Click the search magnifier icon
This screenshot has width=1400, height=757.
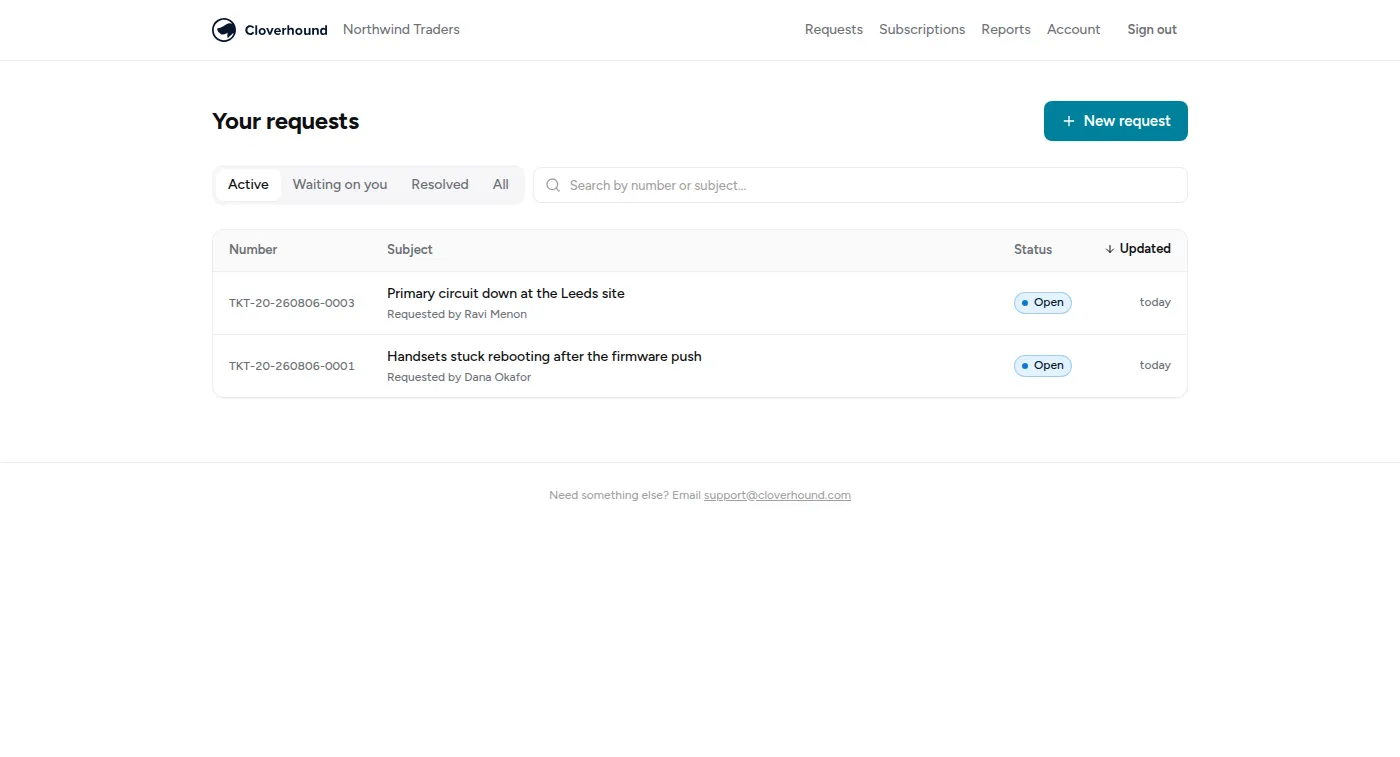tap(553, 185)
